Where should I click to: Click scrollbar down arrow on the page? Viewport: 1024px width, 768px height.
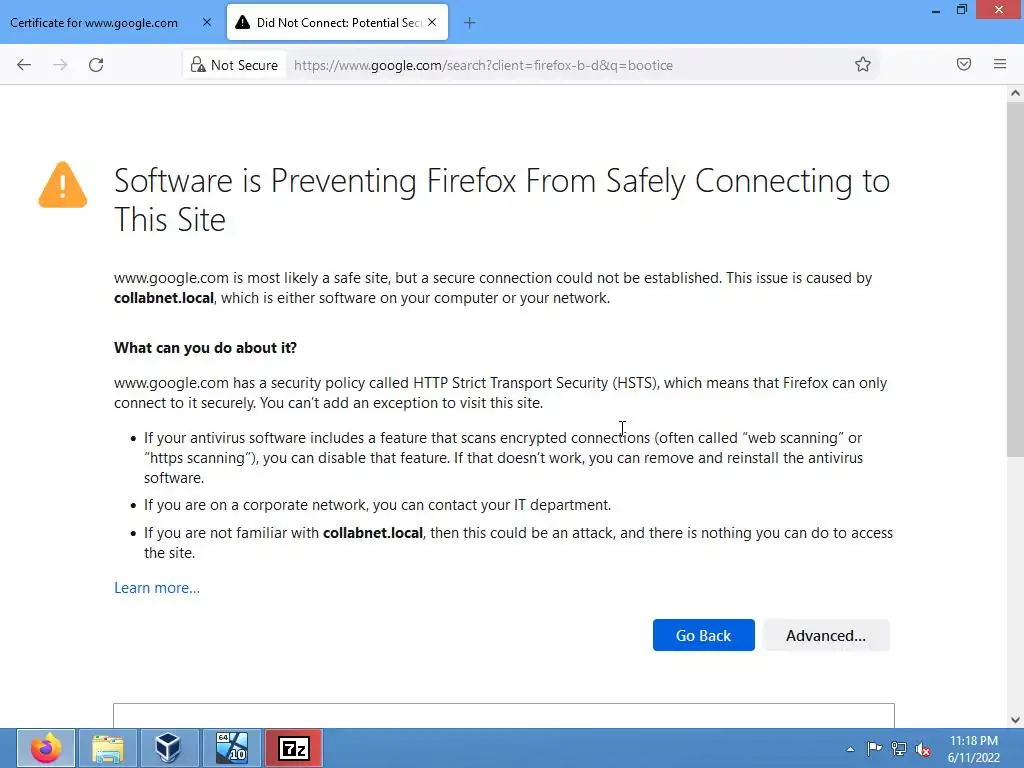[x=1015, y=720]
